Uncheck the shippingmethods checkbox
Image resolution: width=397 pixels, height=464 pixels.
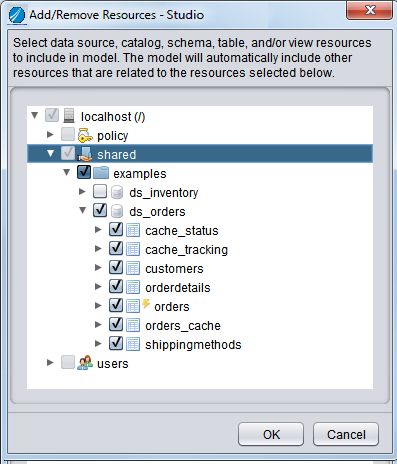(116, 343)
